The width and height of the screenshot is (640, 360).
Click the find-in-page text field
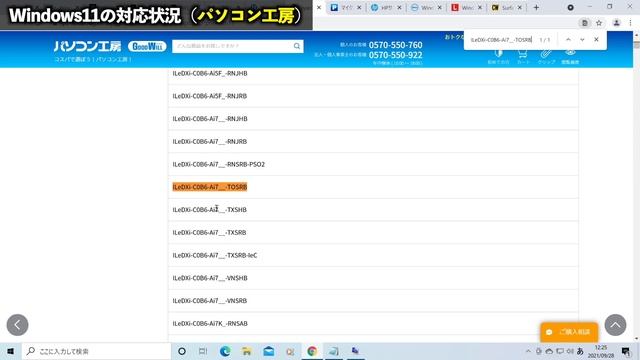coord(501,40)
